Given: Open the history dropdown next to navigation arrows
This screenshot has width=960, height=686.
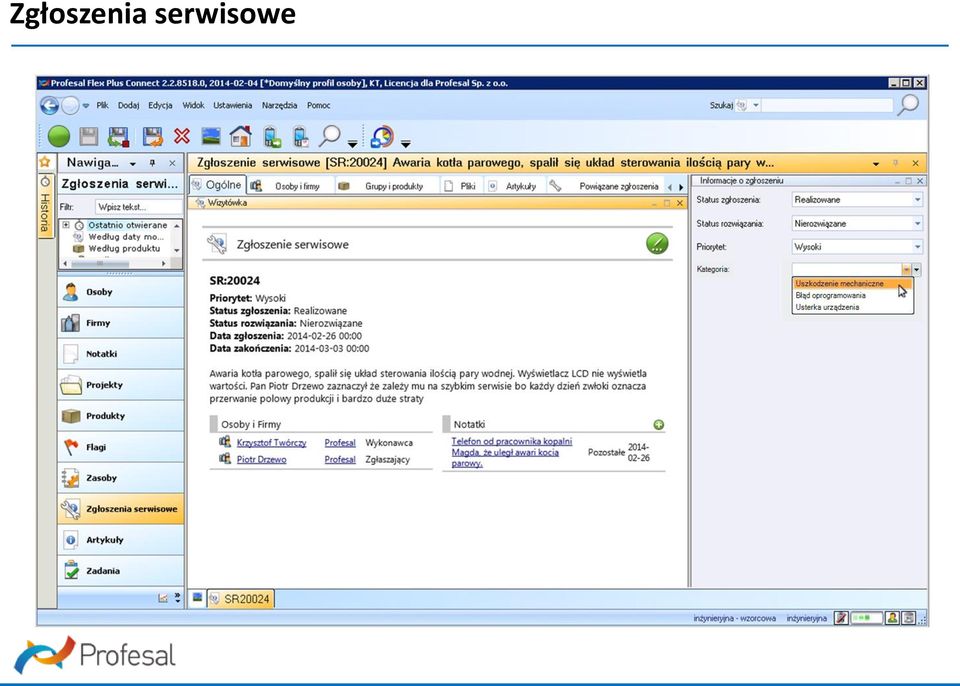Looking at the screenshot, I should [86, 106].
